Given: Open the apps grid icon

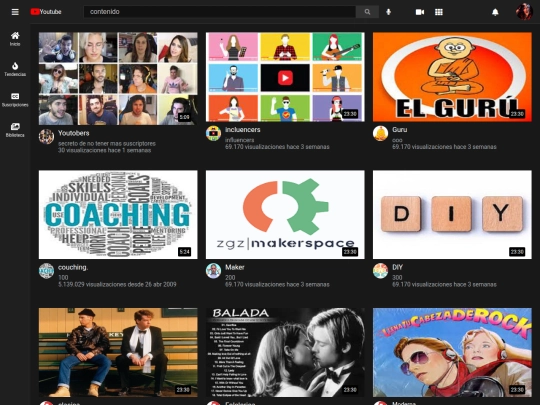Looking at the screenshot, I should 439,12.
